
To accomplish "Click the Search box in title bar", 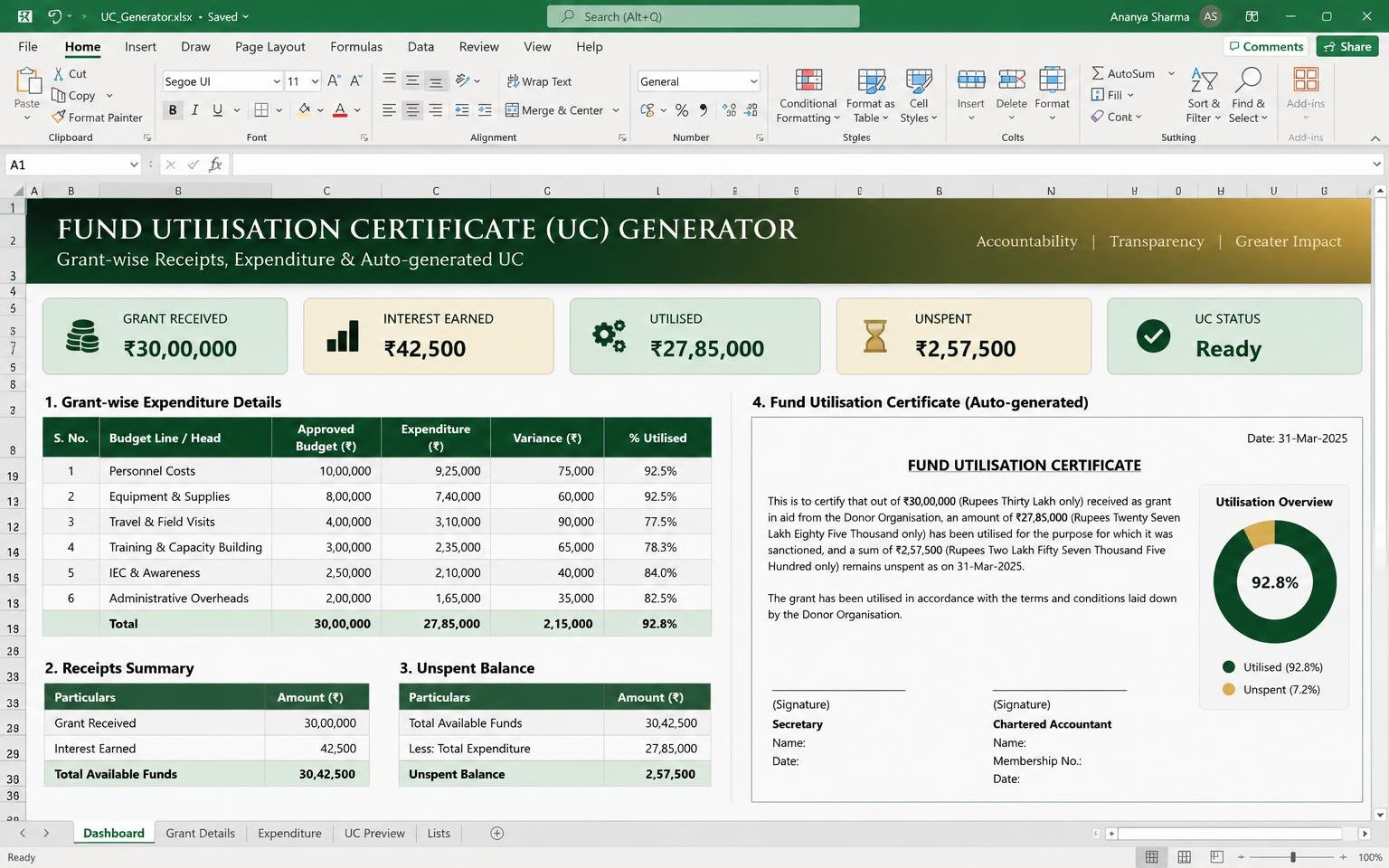I will point(703,16).
